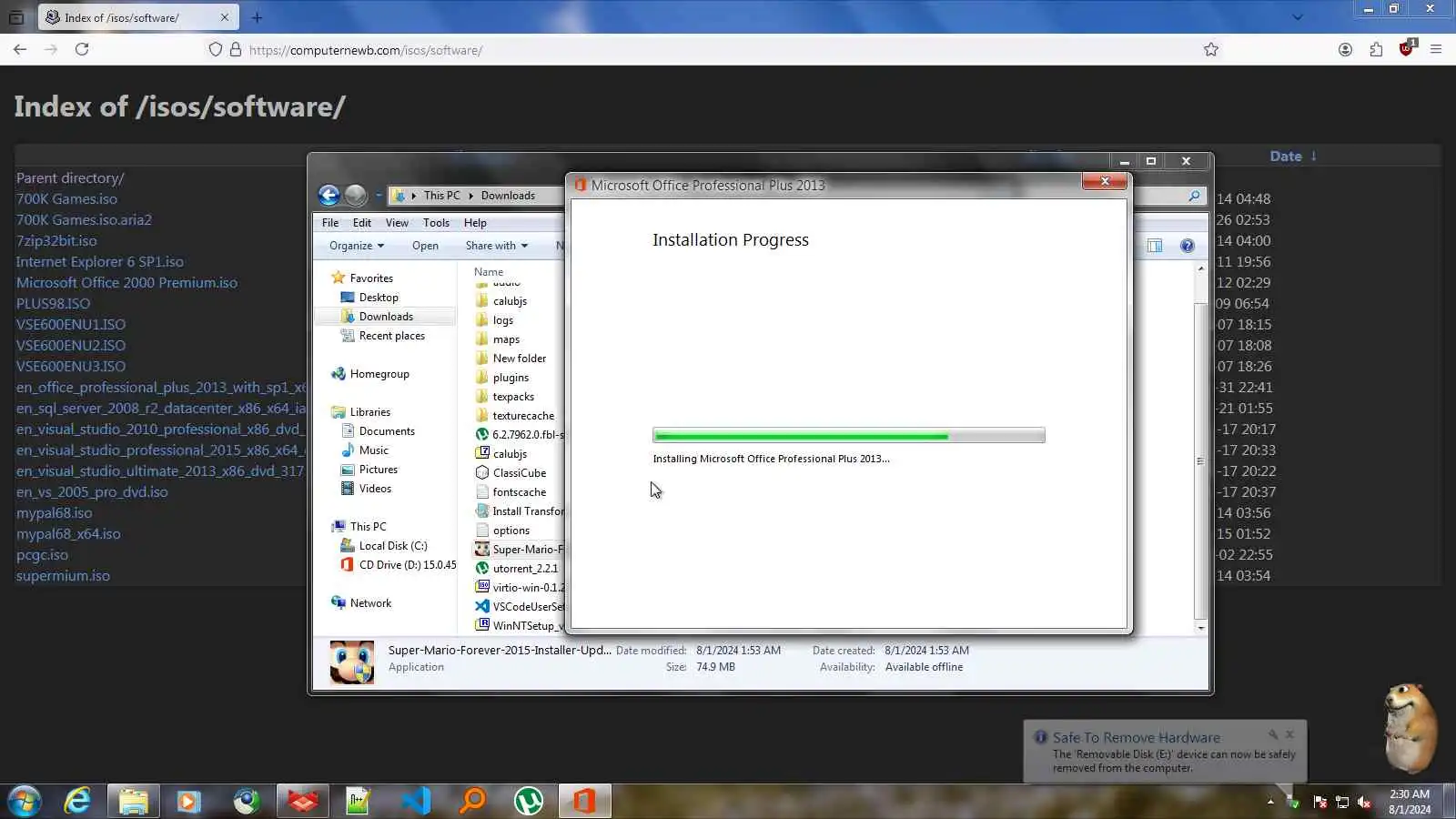1456x819 pixels.
Task: Open the View menu in Explorer
Action: 397,223
